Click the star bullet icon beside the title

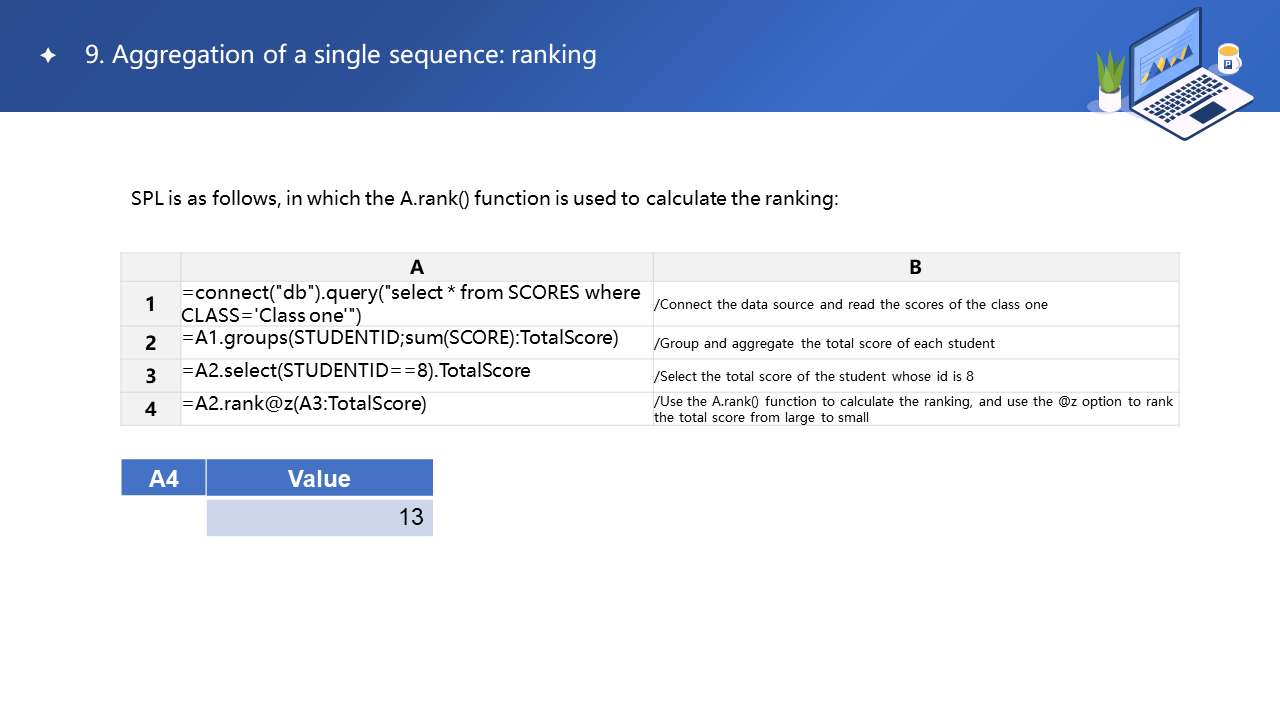coord(48,56)
